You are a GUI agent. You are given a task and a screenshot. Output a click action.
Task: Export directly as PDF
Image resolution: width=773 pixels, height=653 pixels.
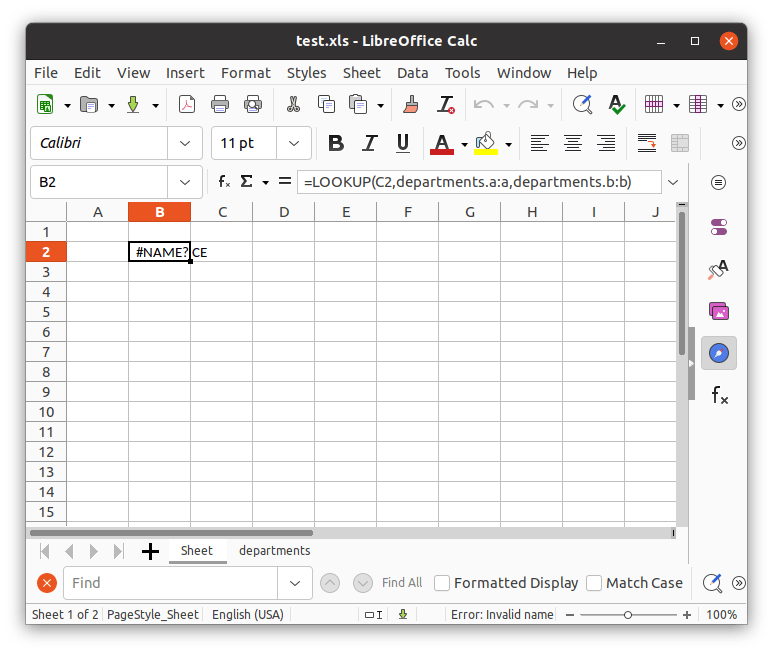click(187, 104)
